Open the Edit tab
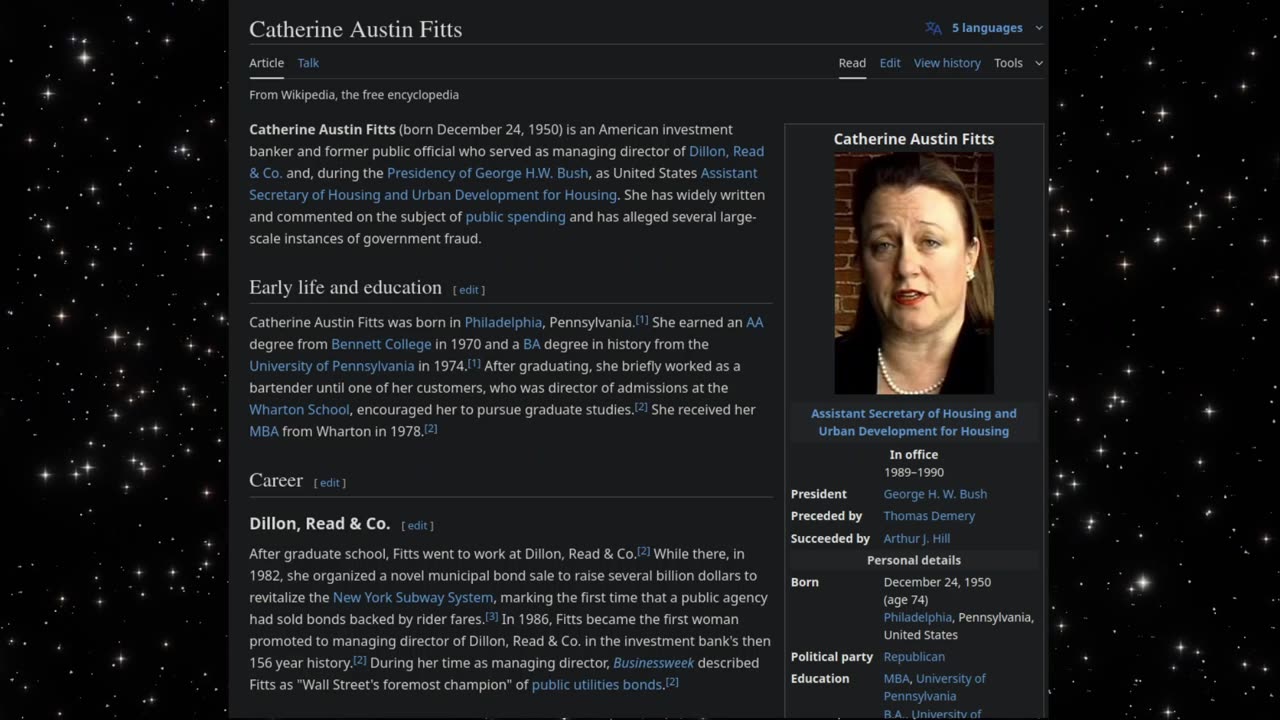Image resolution: width=1280 pixels, height=720 pixels. pos(890,63)
